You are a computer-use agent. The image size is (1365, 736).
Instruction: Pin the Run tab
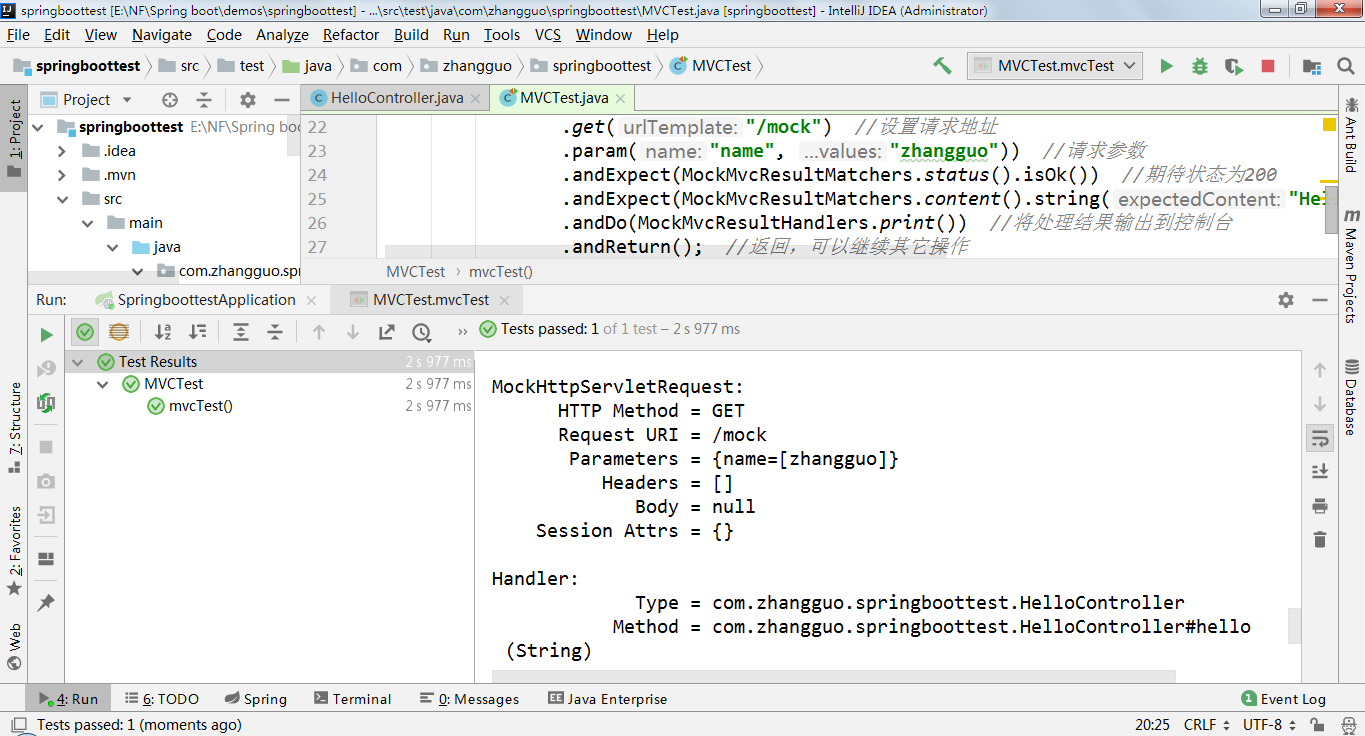[x=46, y=603]
